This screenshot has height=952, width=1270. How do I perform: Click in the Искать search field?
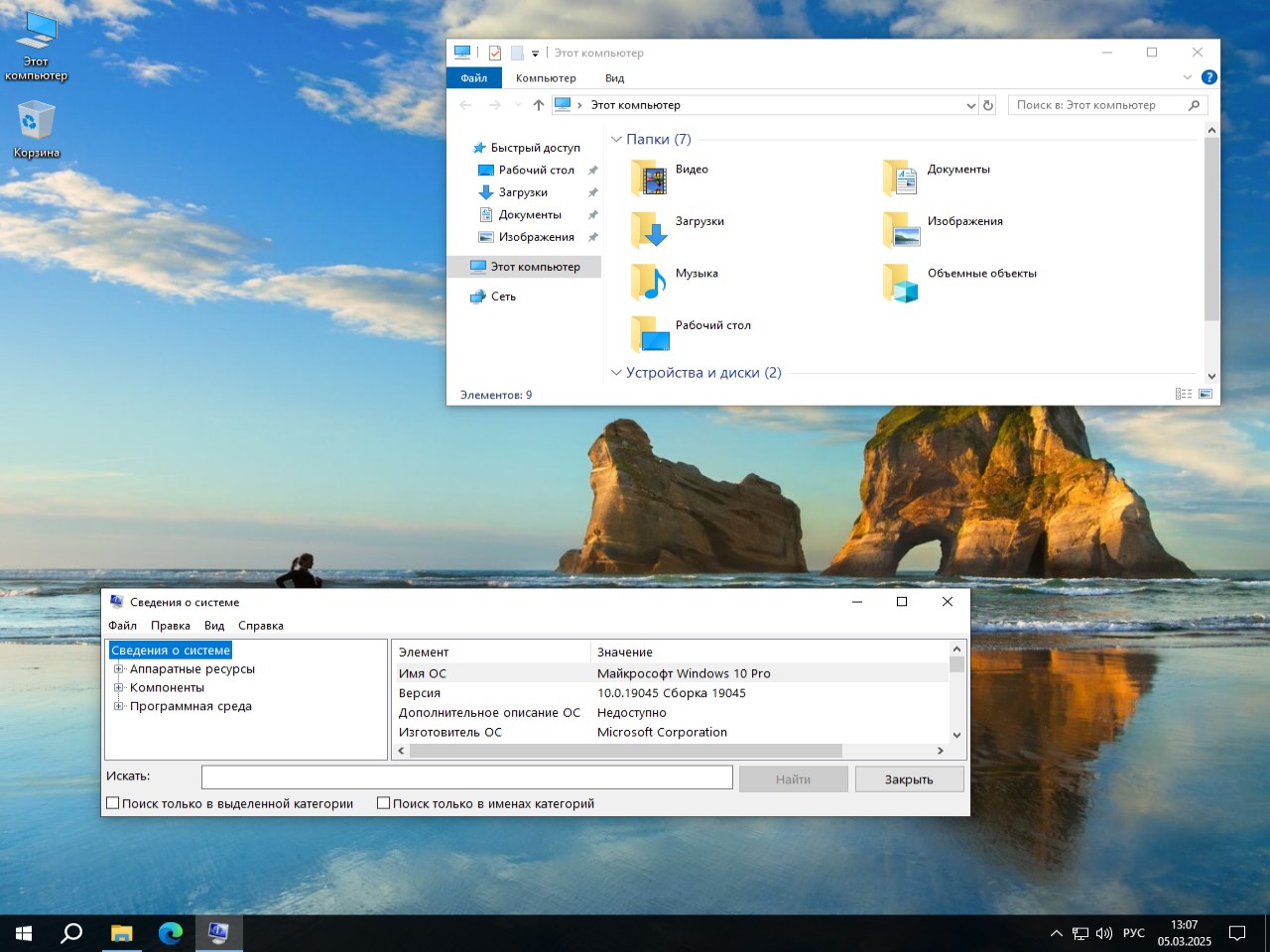467,777
